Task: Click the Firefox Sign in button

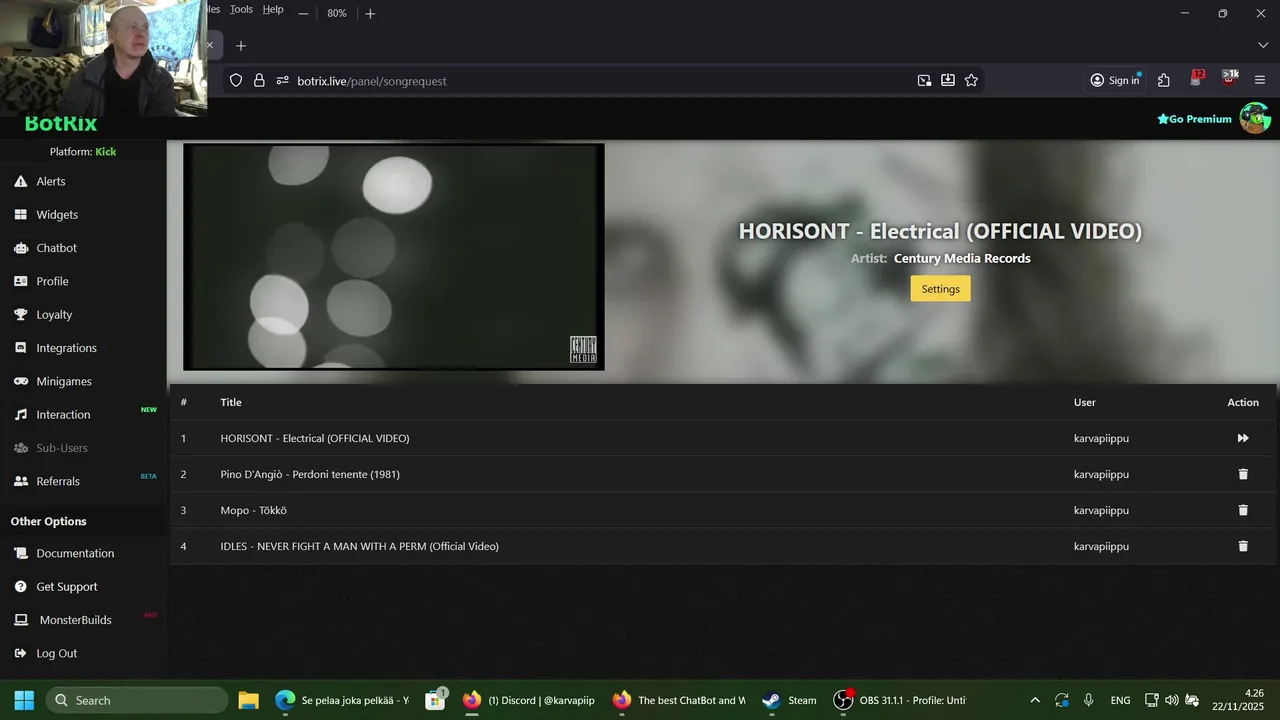Action: click(x=1115, y=80)
